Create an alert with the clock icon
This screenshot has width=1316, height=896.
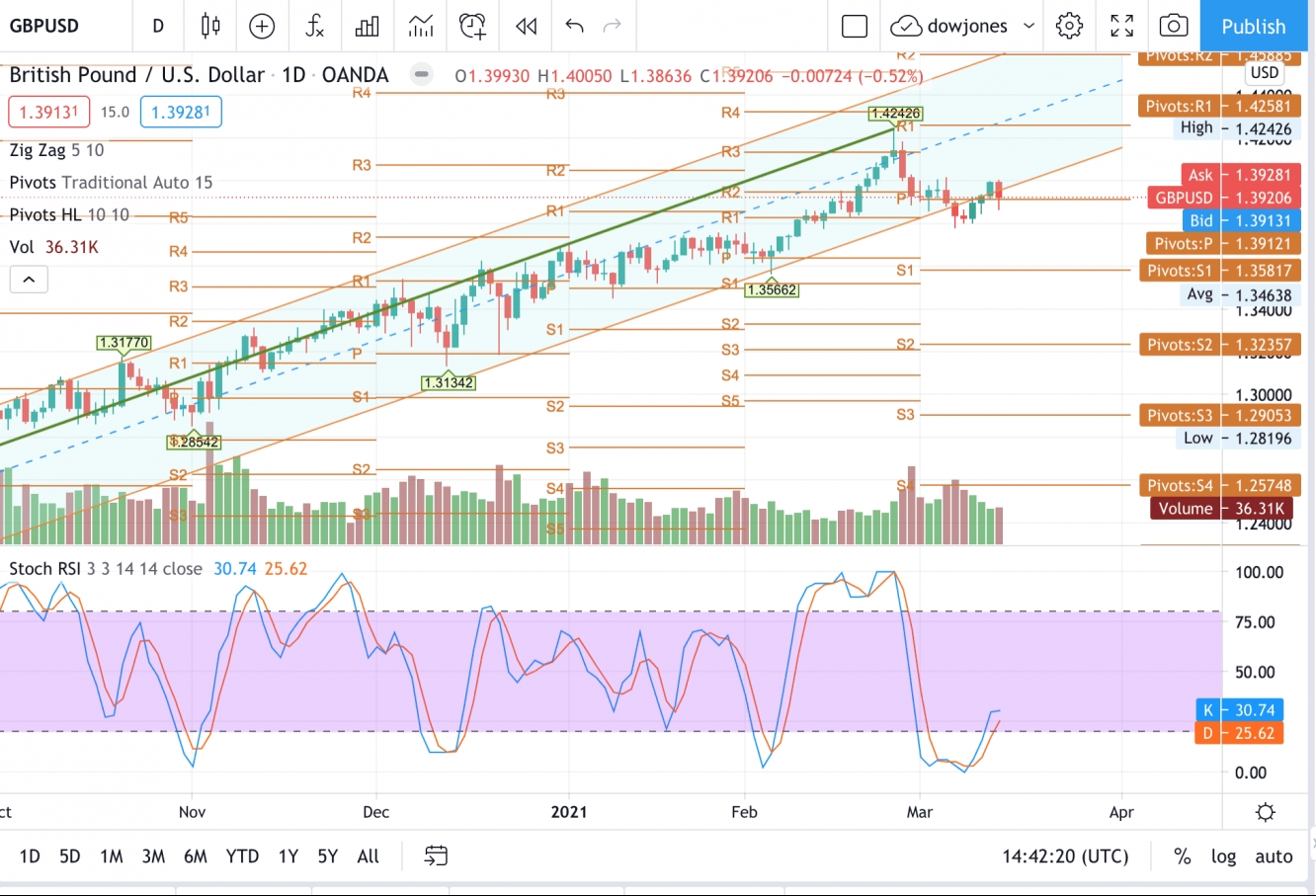pyautogui.click(x=473, y=26)
